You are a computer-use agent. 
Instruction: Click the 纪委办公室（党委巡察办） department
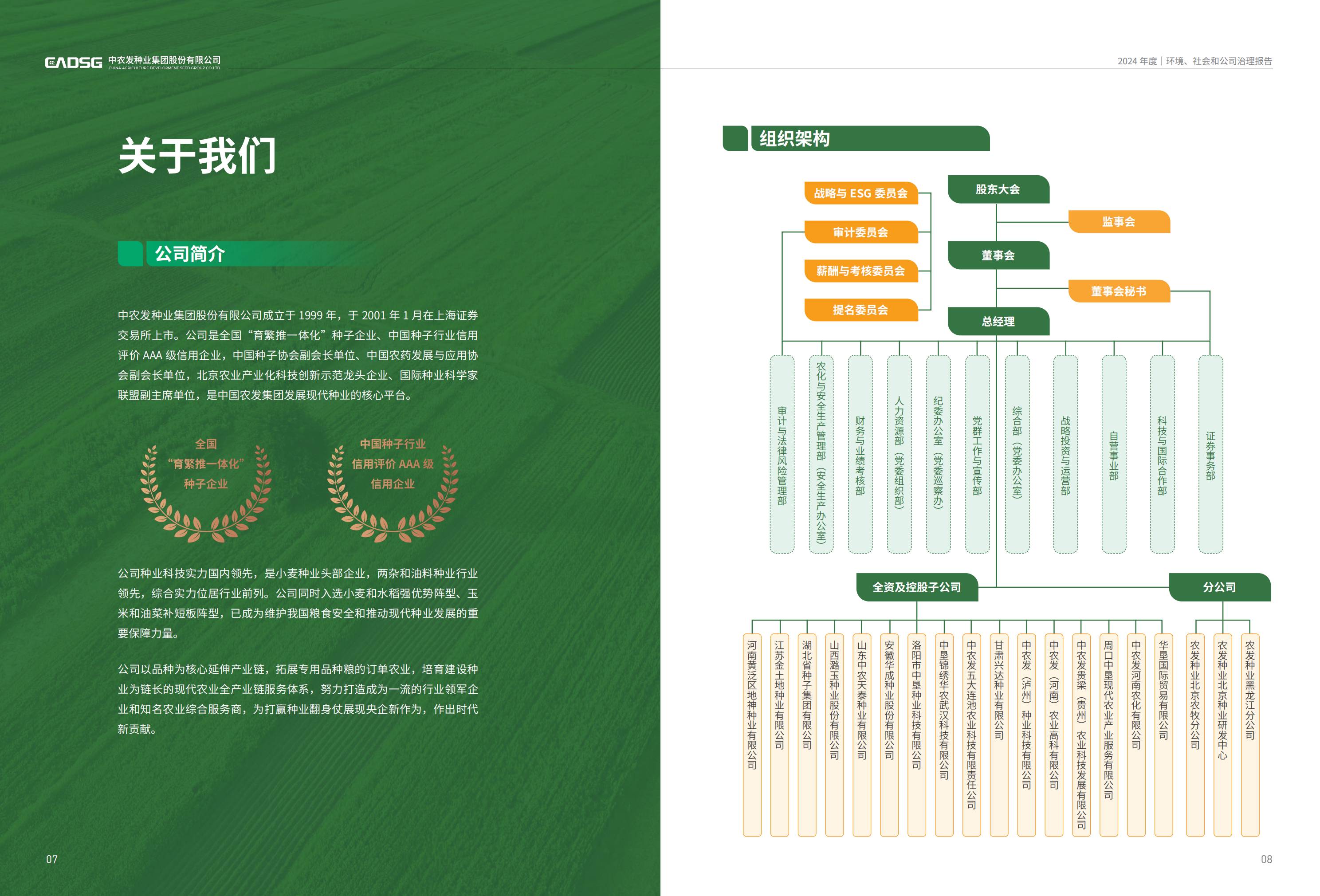click(x=938, y=455)
